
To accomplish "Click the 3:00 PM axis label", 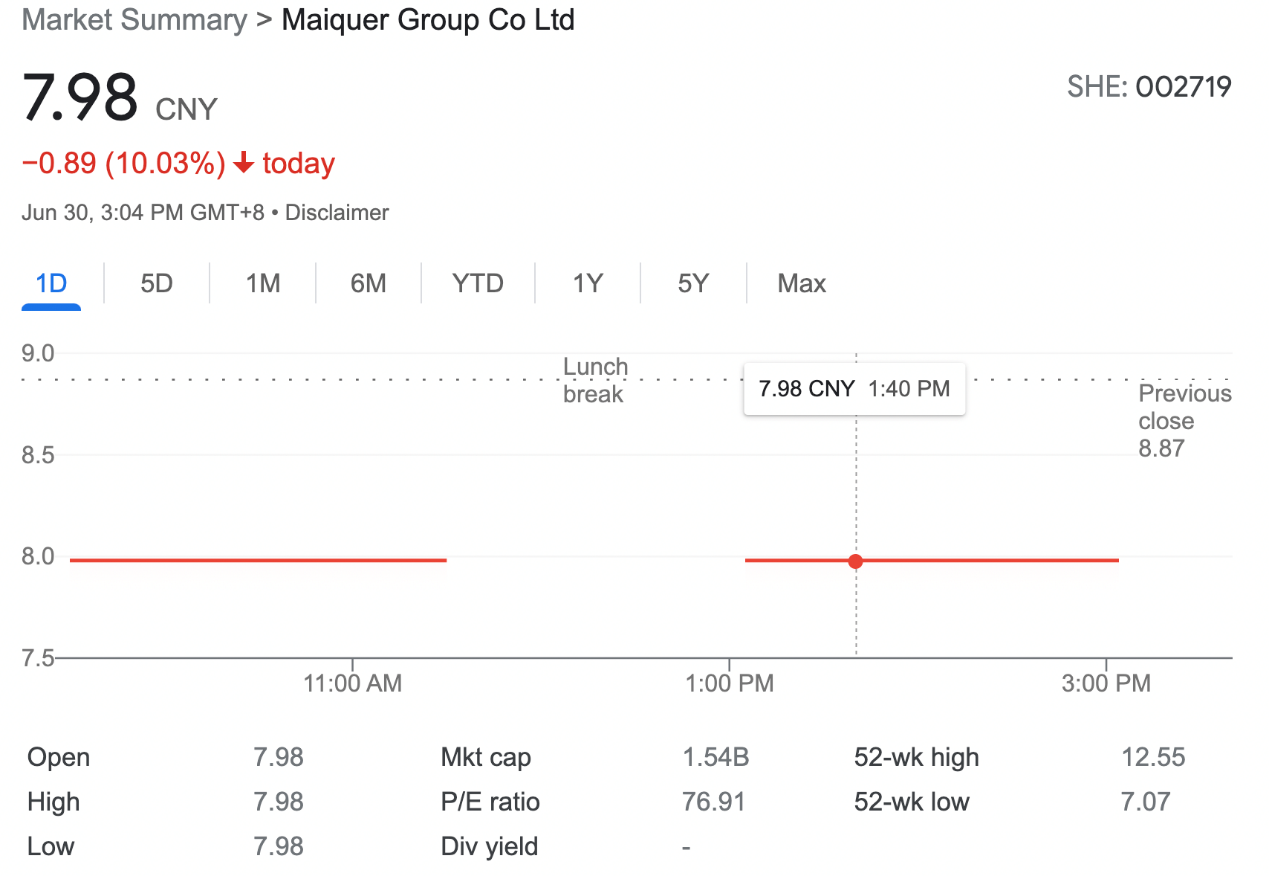I will point(1106,684).
